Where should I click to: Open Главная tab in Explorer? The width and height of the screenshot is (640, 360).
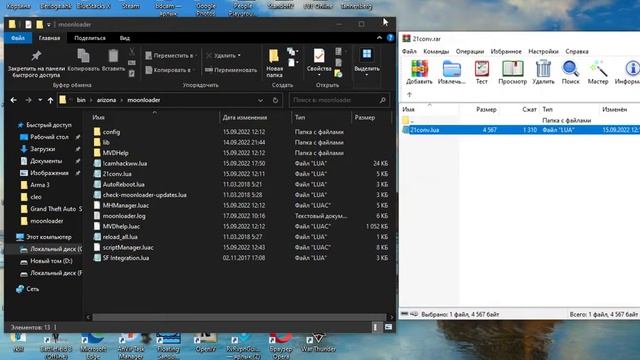pos(49,38)
